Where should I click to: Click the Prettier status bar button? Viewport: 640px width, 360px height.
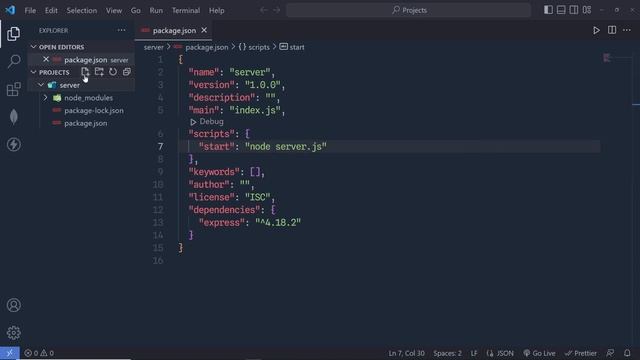580,353
